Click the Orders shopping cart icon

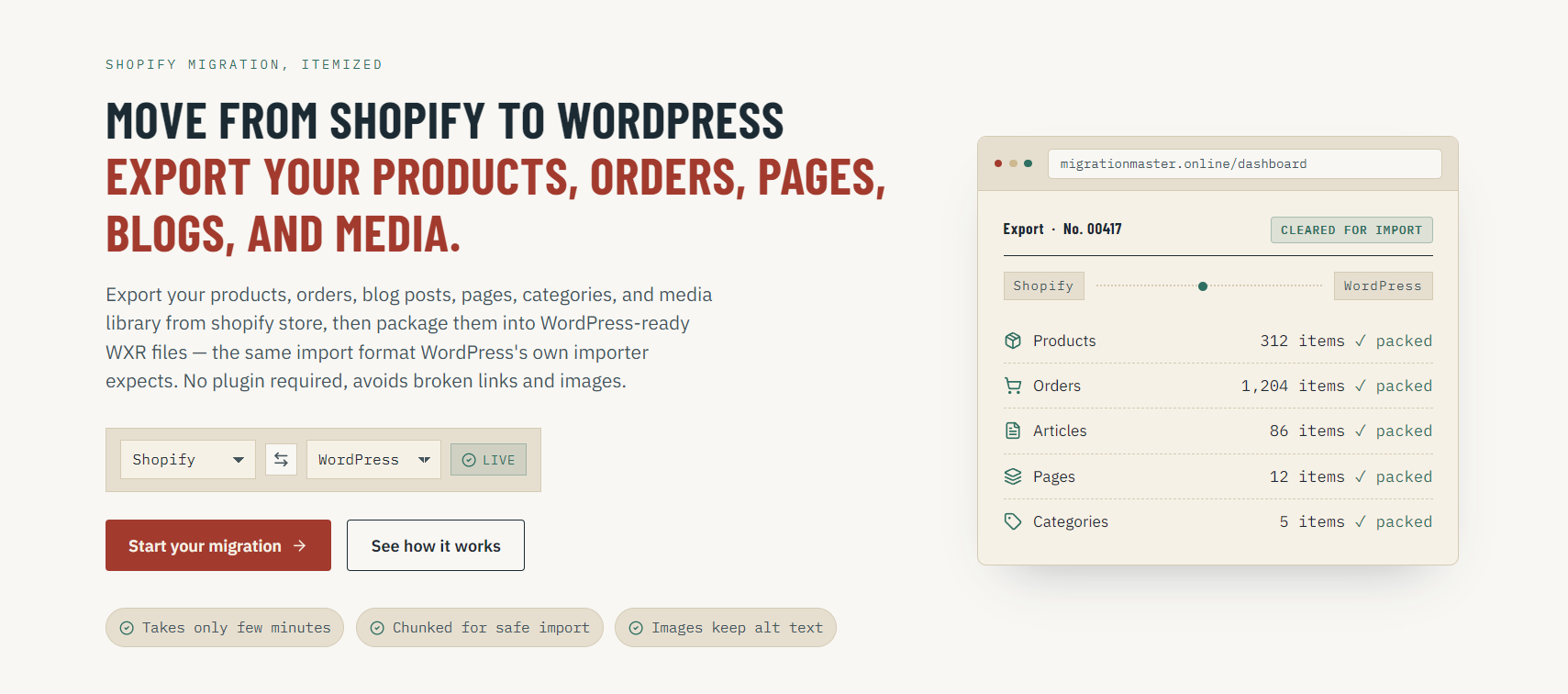pos(1013,386)
